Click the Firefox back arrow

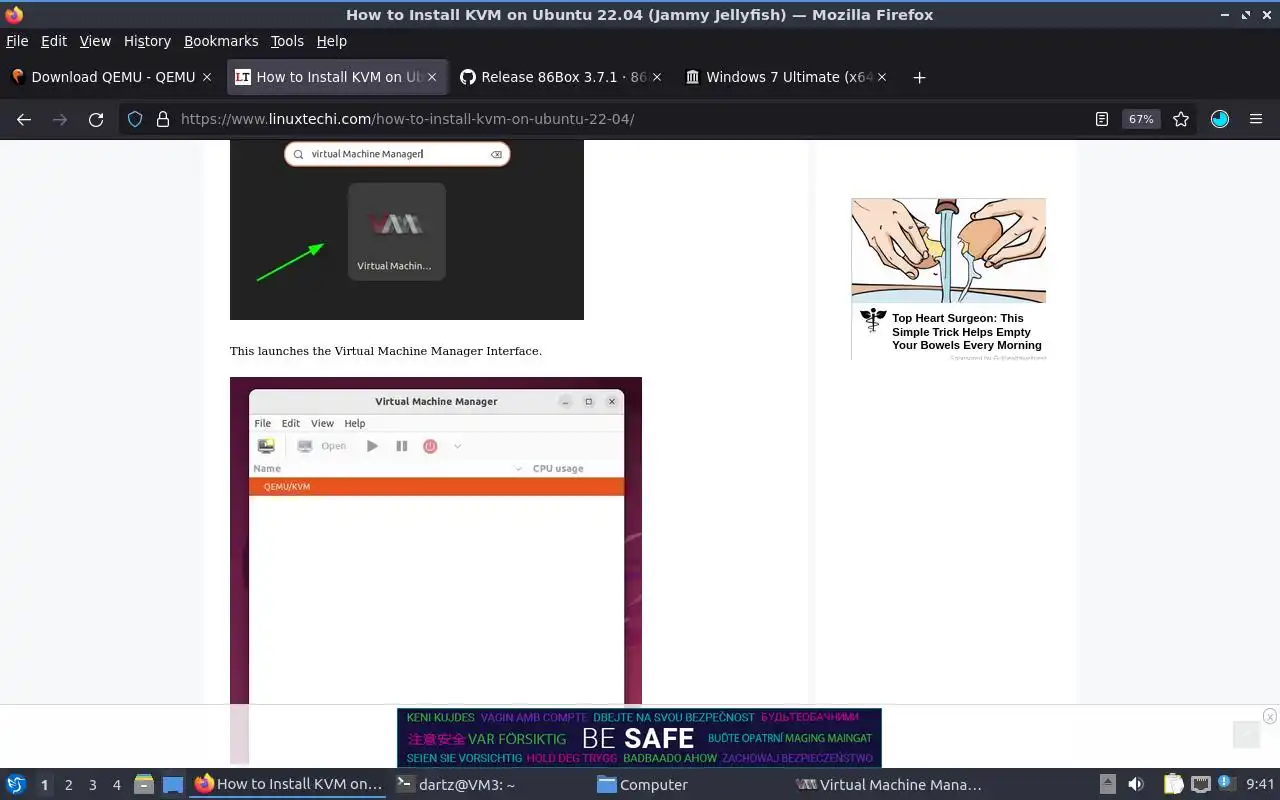coord(24,119)
